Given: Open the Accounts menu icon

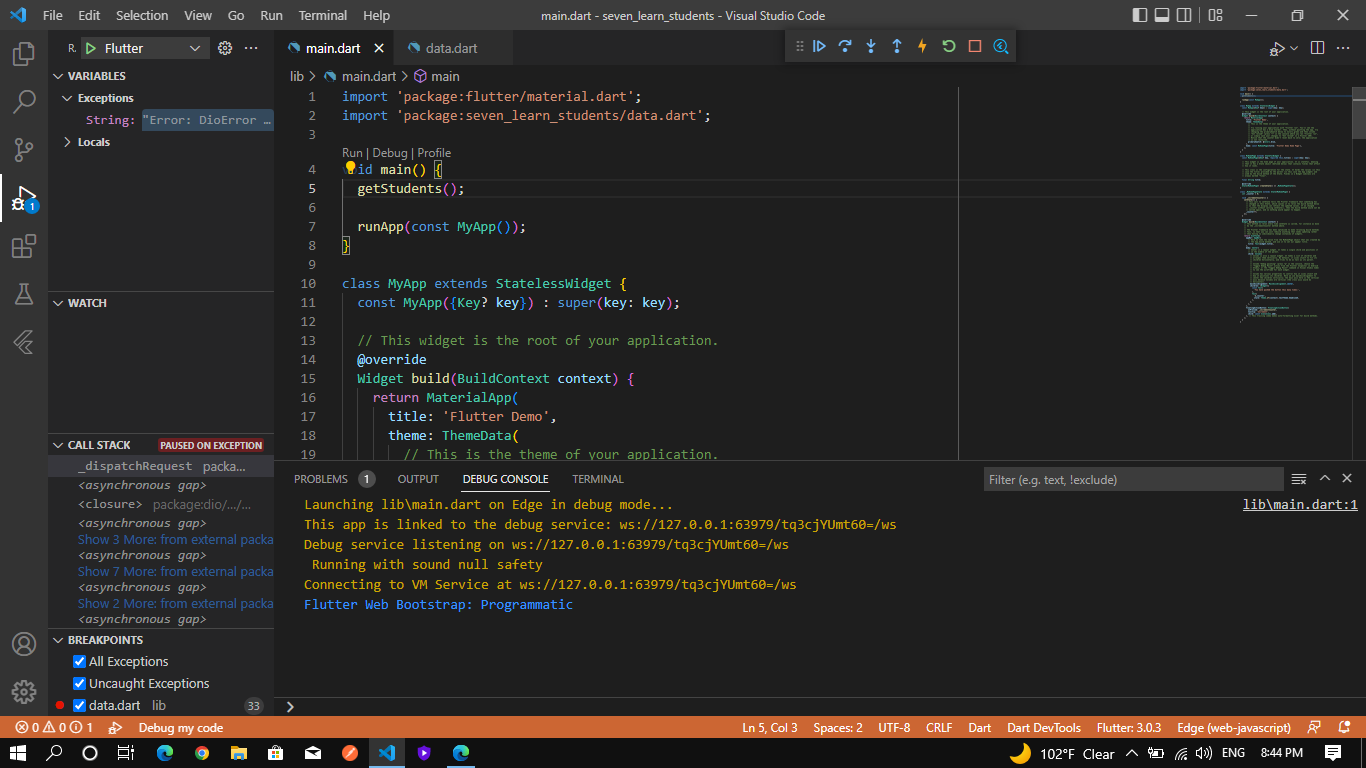Looking at the screenshot, I should 24,644.
